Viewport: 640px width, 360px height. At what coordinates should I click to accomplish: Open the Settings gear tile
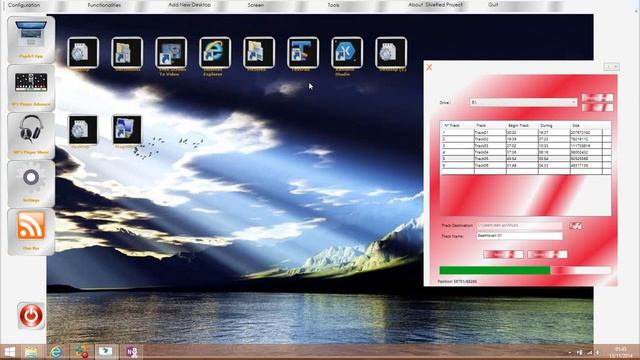point(31,183)
